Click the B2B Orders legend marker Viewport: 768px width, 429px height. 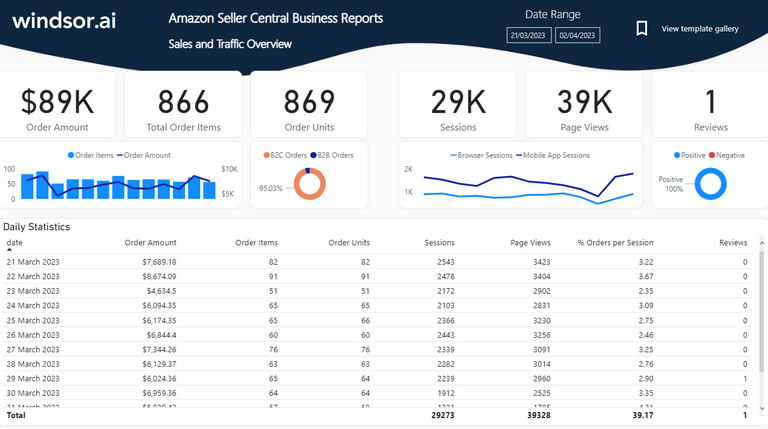pos(313,155)
